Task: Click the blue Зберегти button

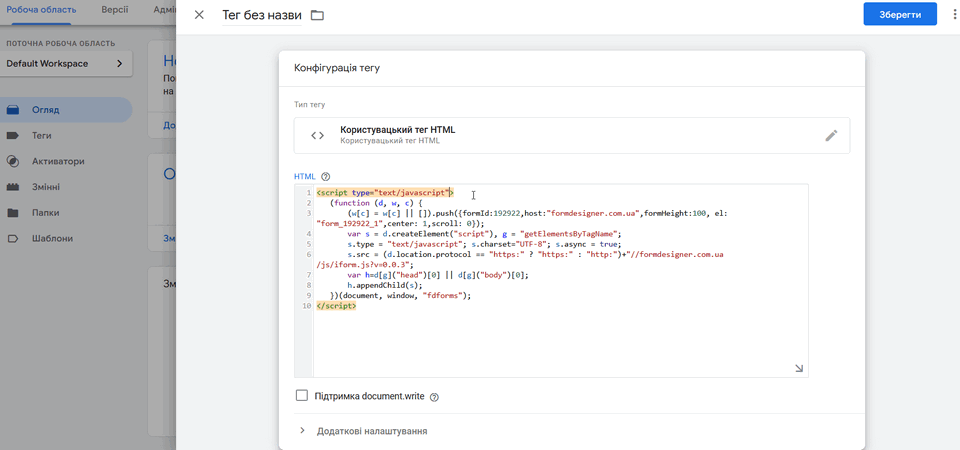Action: click(x=900, y=15)
